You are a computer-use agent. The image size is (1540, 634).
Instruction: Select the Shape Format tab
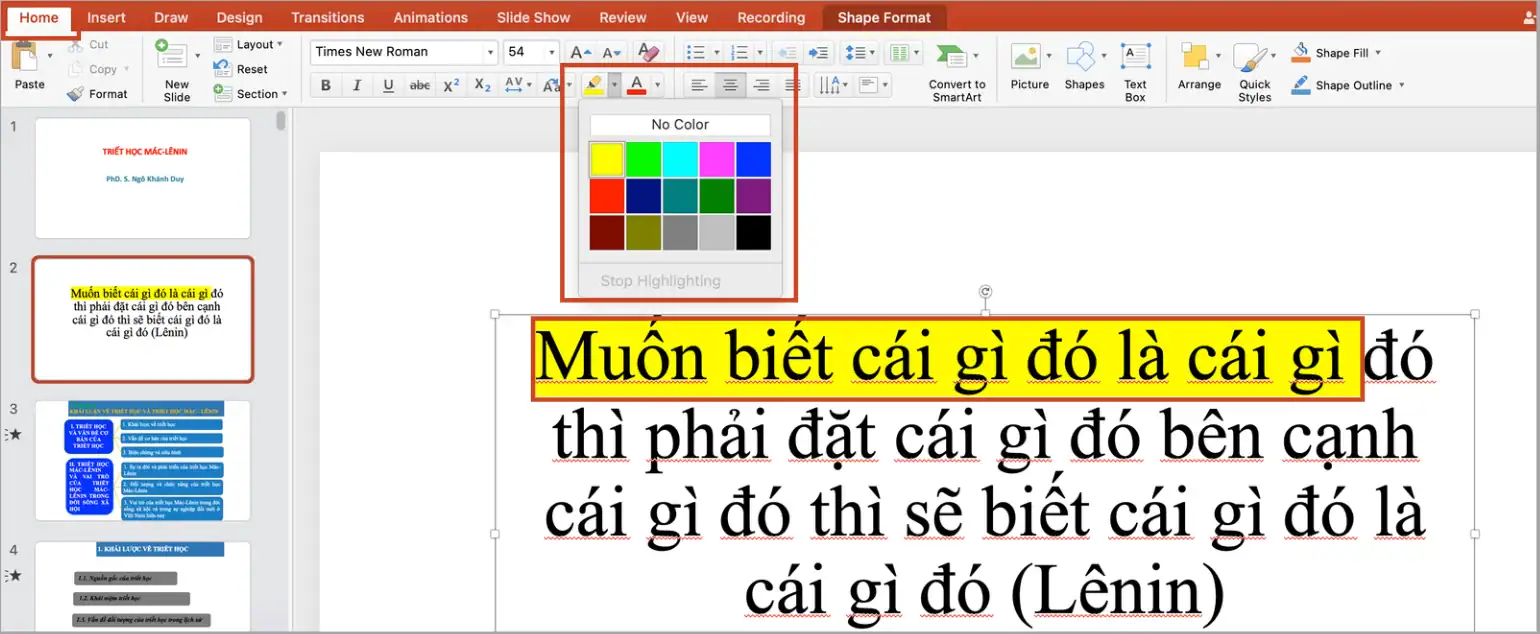point(884,17)
